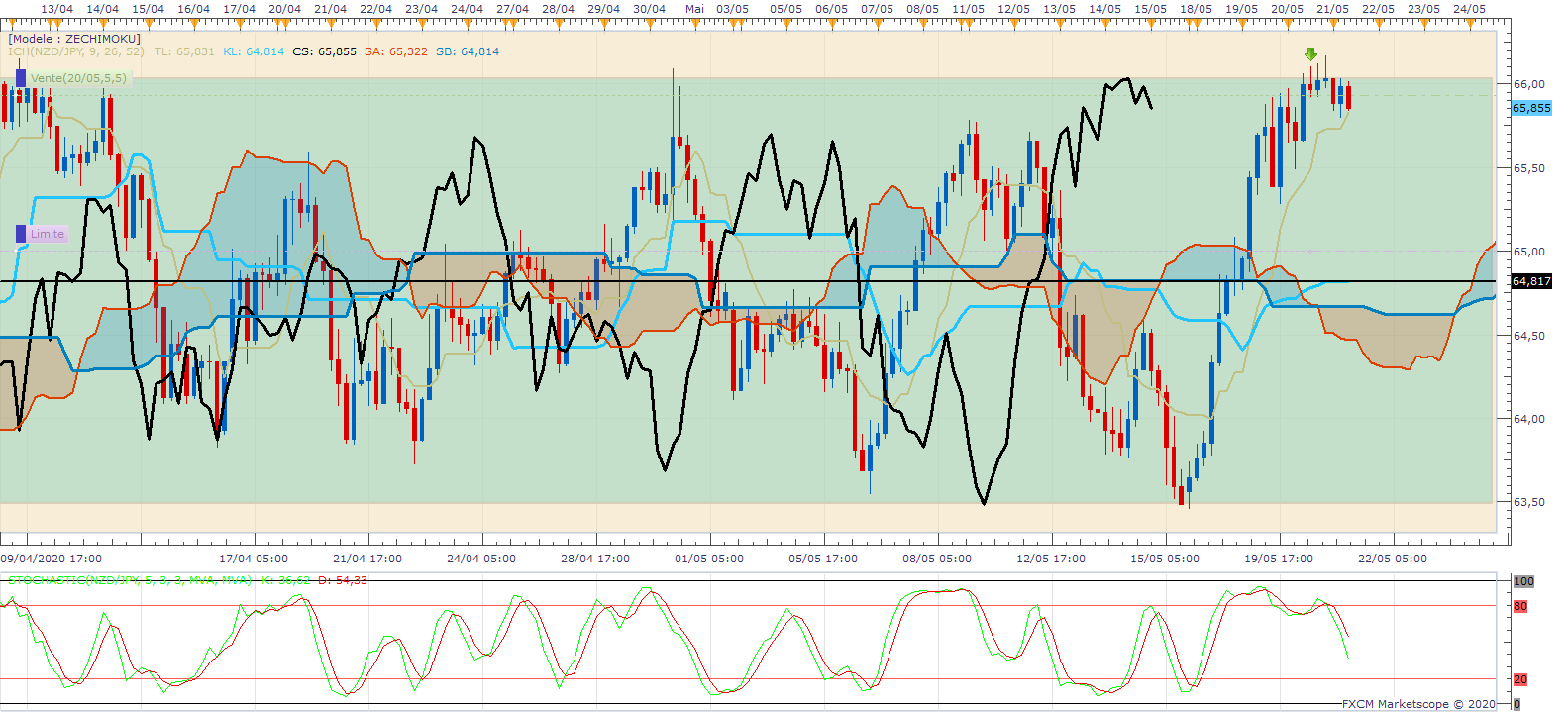Click the 28/04 17:00 timestamp label
1568x713 pixels.
[x=595, y=559]
